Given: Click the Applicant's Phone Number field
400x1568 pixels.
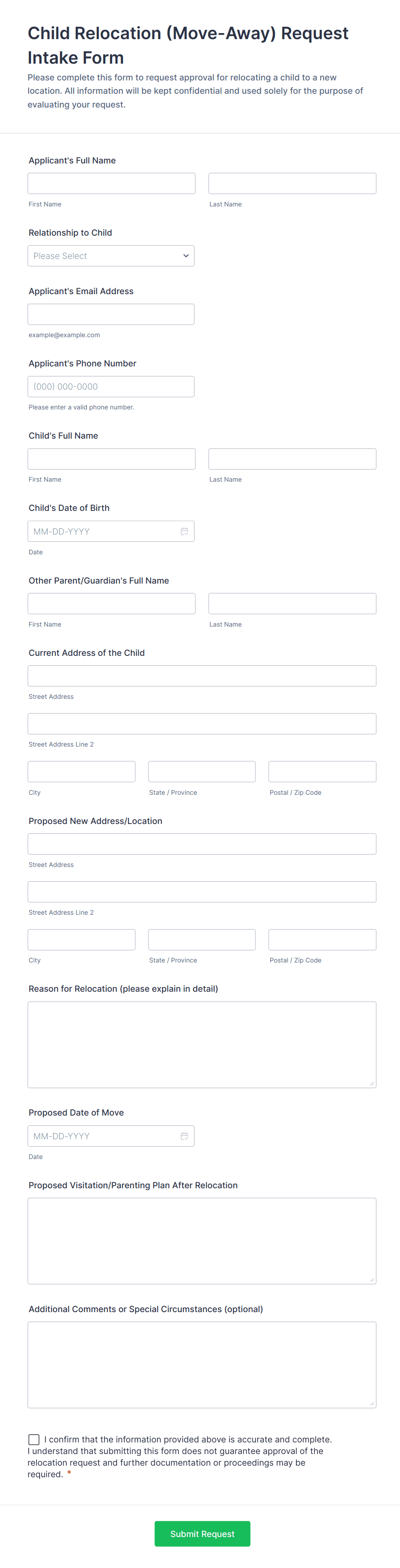Looking at the screenshot, I should click(111, 387).
